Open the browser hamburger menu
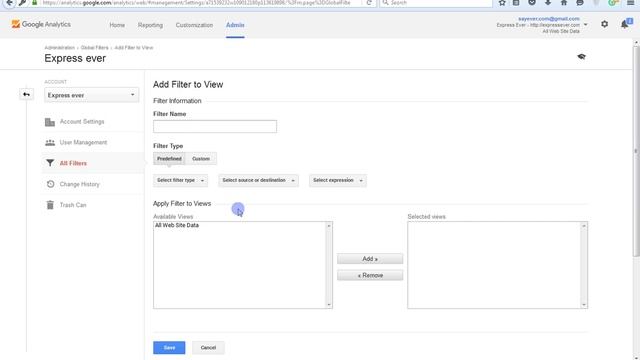This screenshot has width=640, height=360. point(631,3)
